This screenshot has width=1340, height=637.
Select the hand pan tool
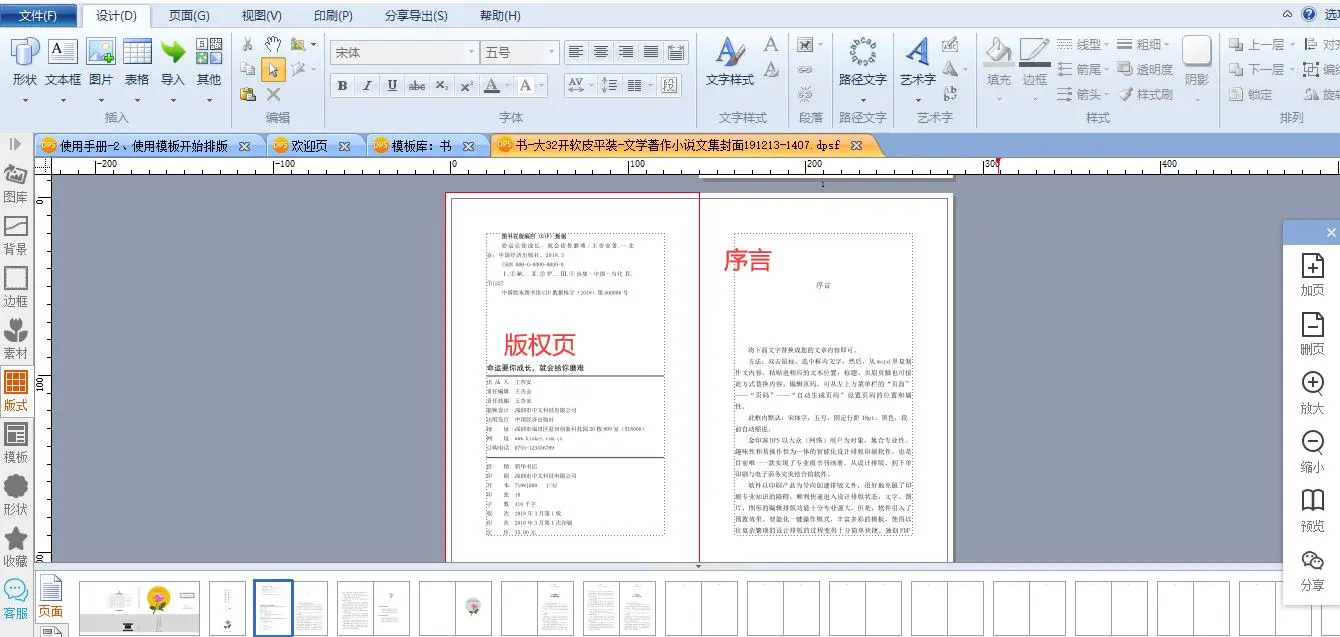click(273, 44)
